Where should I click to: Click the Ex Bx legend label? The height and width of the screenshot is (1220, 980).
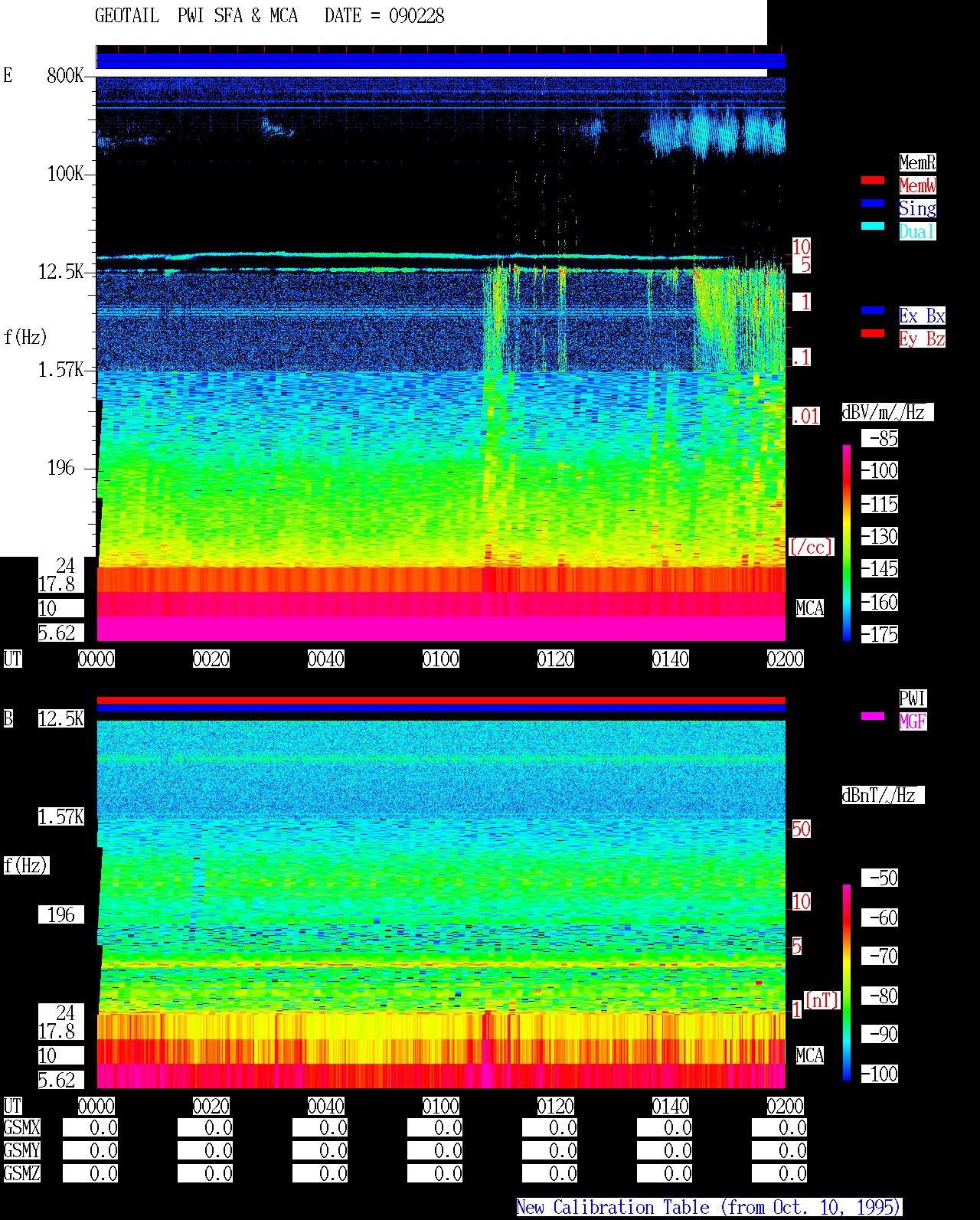coord(922,316)
